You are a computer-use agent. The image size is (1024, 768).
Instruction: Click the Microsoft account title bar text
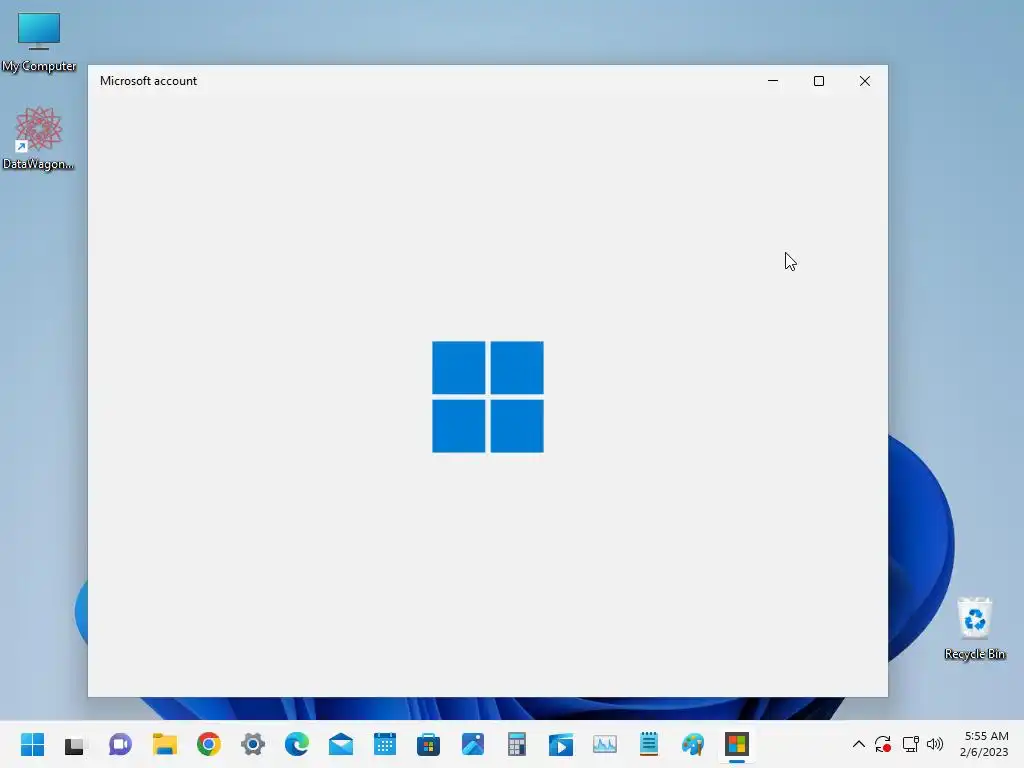point(148,81)
